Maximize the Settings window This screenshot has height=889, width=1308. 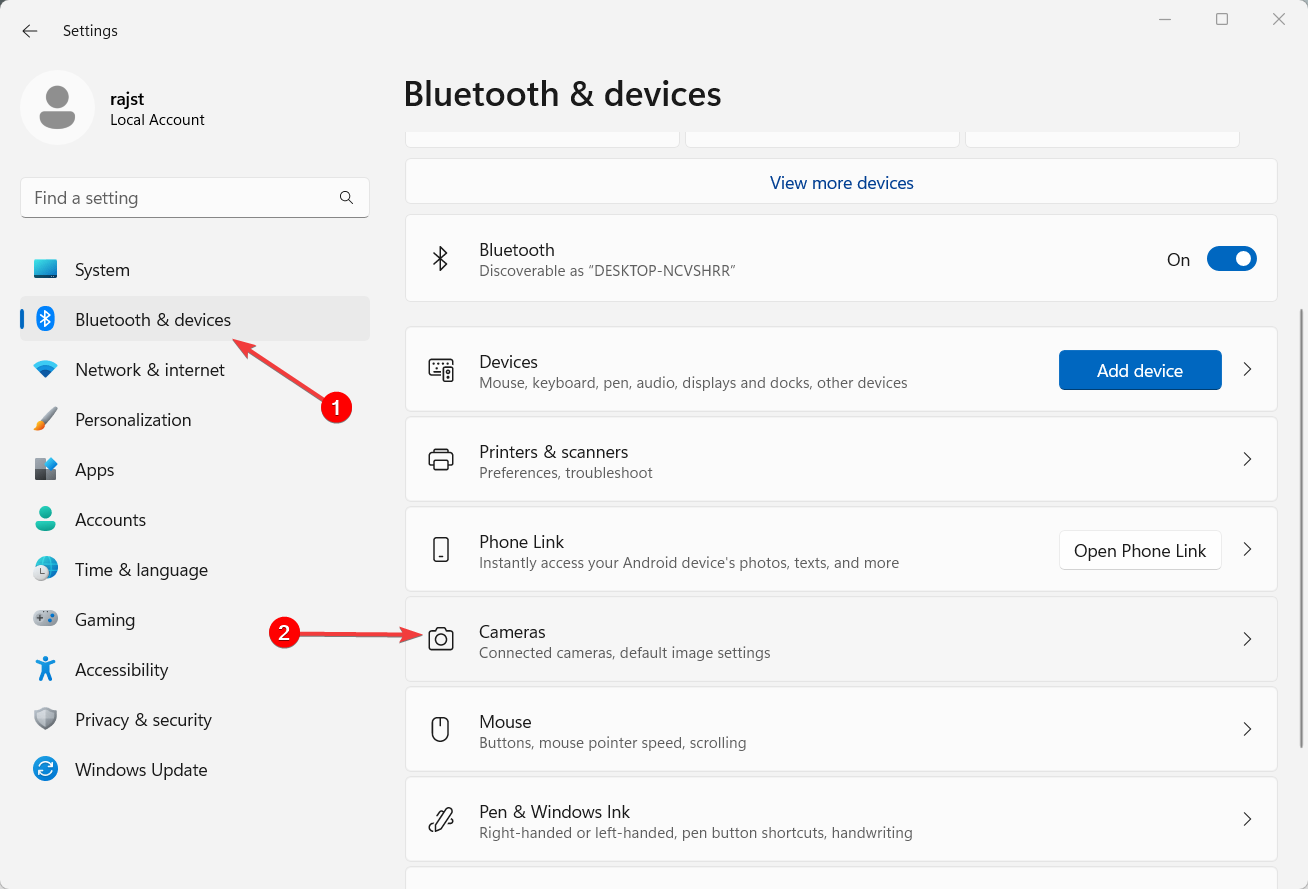tap(1222, 19)
